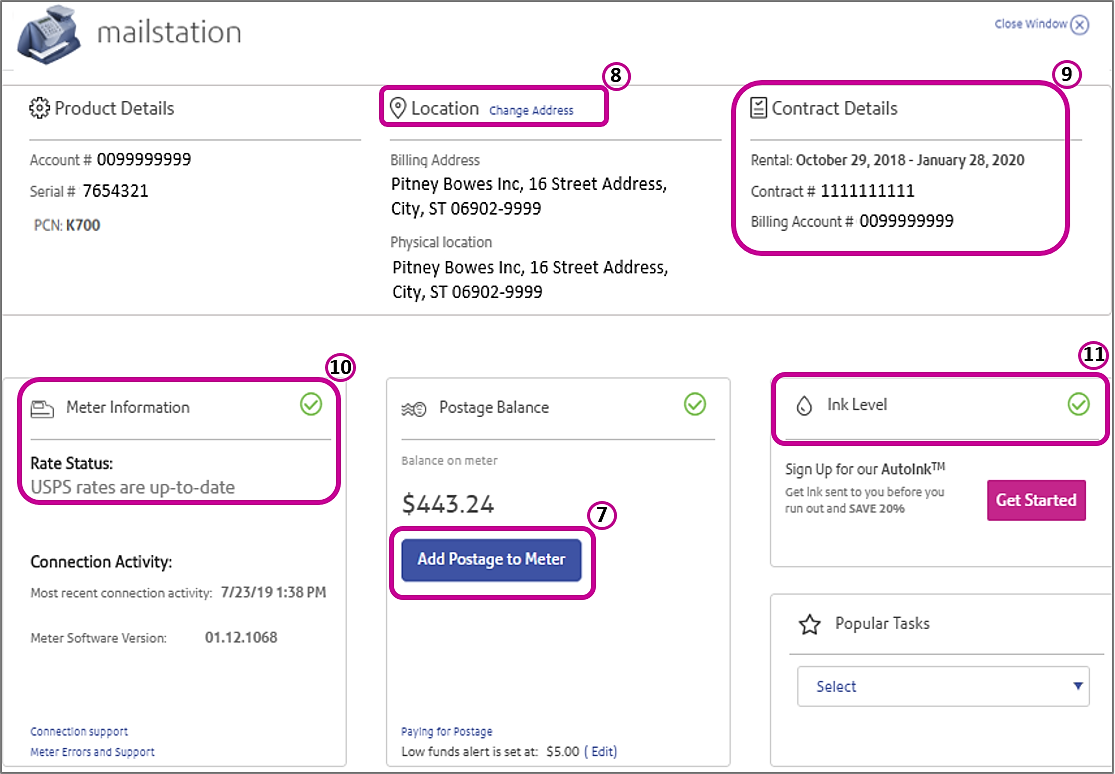The width and height of the screenshot is (1115, 774).
Task: Click the account number 0099999999 under Product Details
Action: click(x=144, y=159)
